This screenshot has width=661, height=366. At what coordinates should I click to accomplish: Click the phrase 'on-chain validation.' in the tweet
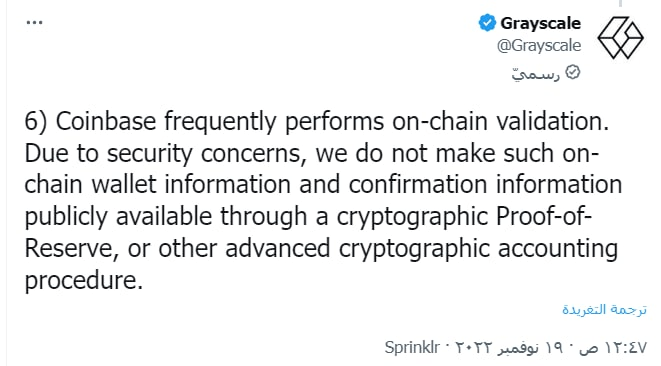[500, 121]
